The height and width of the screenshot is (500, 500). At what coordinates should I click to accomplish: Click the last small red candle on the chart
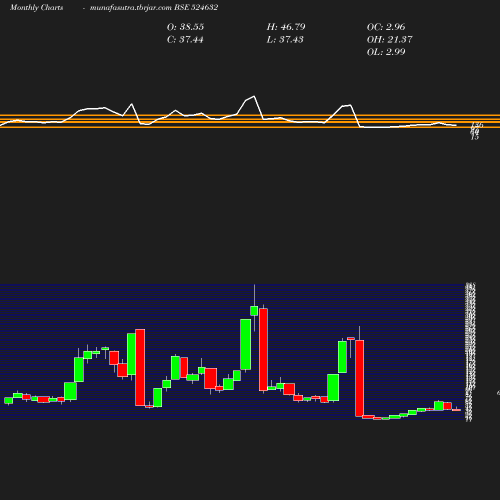[x=456, y=410]
